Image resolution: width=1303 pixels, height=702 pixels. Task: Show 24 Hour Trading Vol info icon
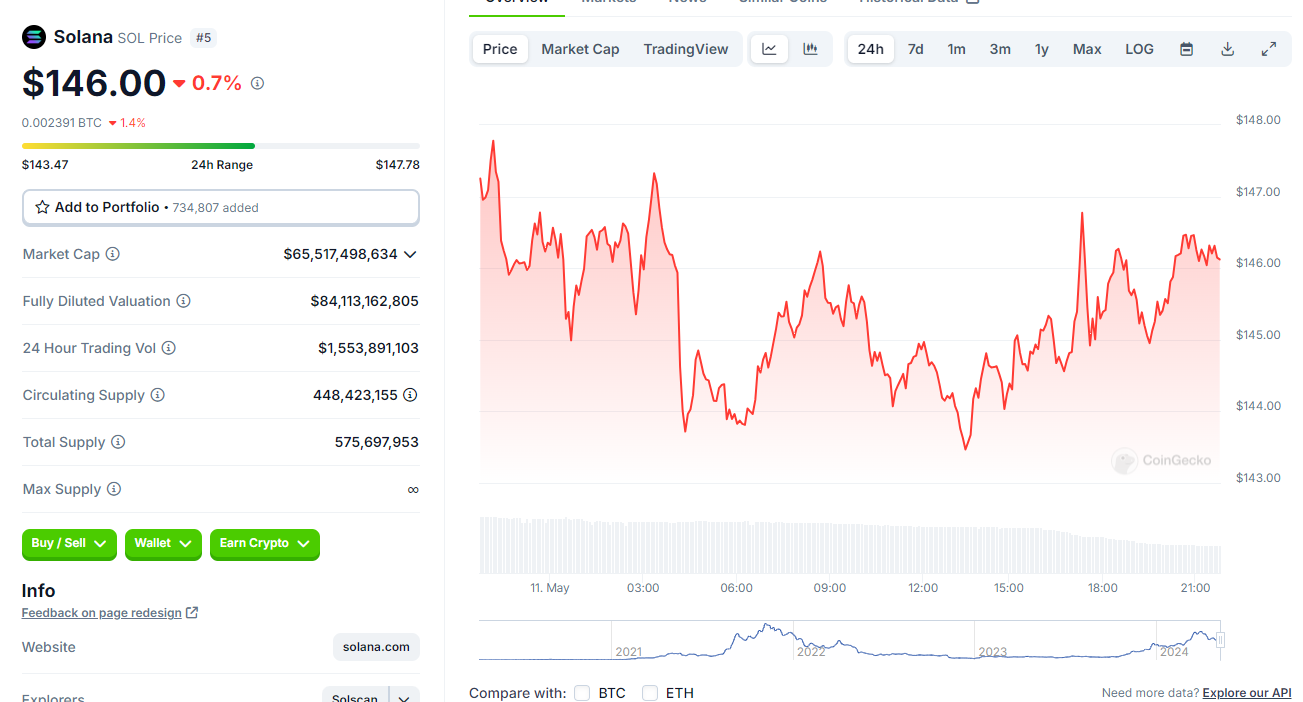(x=169, y=348)
